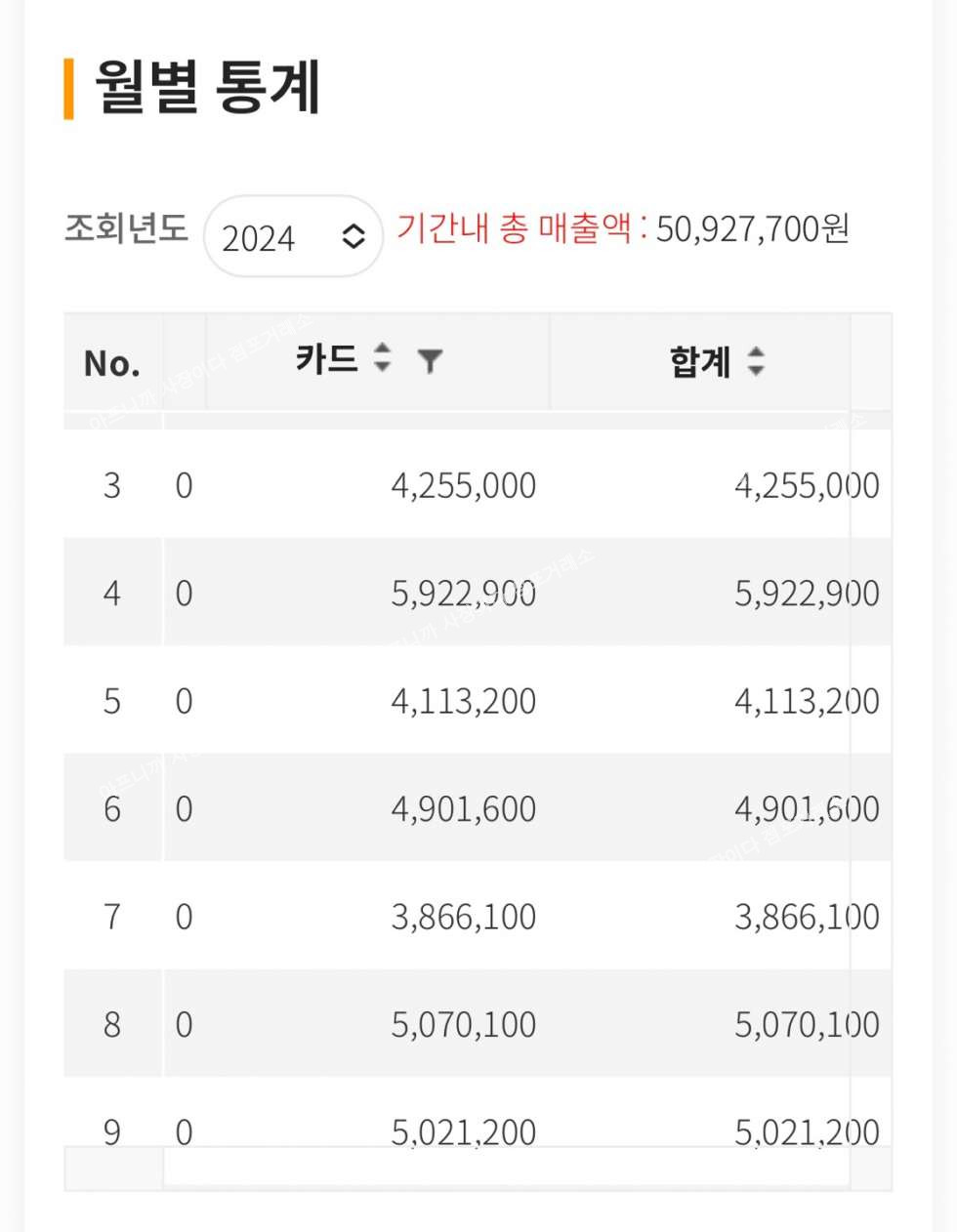This screenshot has height=1232, width=957.
Task: Click the 50,927,700원 total sales amount
Action: 752,229
